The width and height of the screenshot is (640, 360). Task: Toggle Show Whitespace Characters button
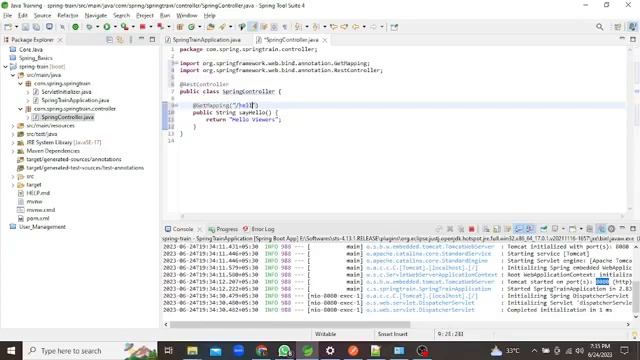click(x=284, y=27)
